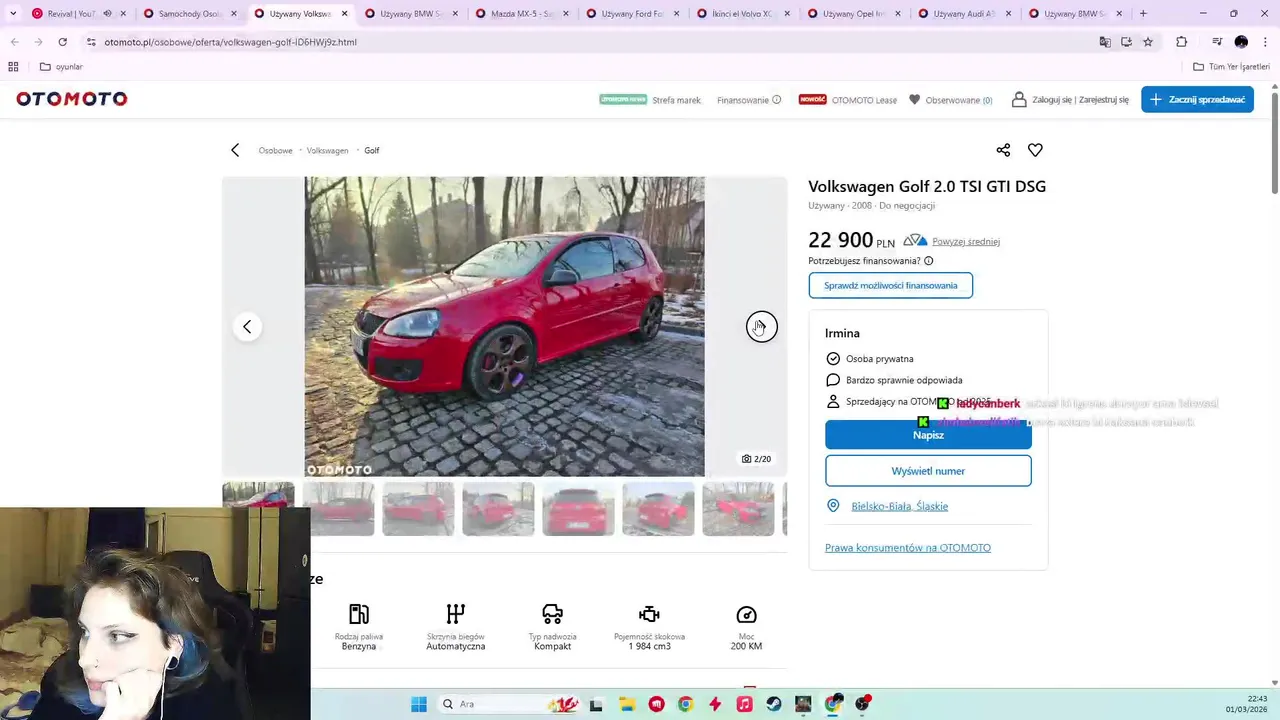Open Windows Start menu
Image resolution: width=1280 pixels, height=720 pixels.
pyautogui.click(x=419, y=704)
